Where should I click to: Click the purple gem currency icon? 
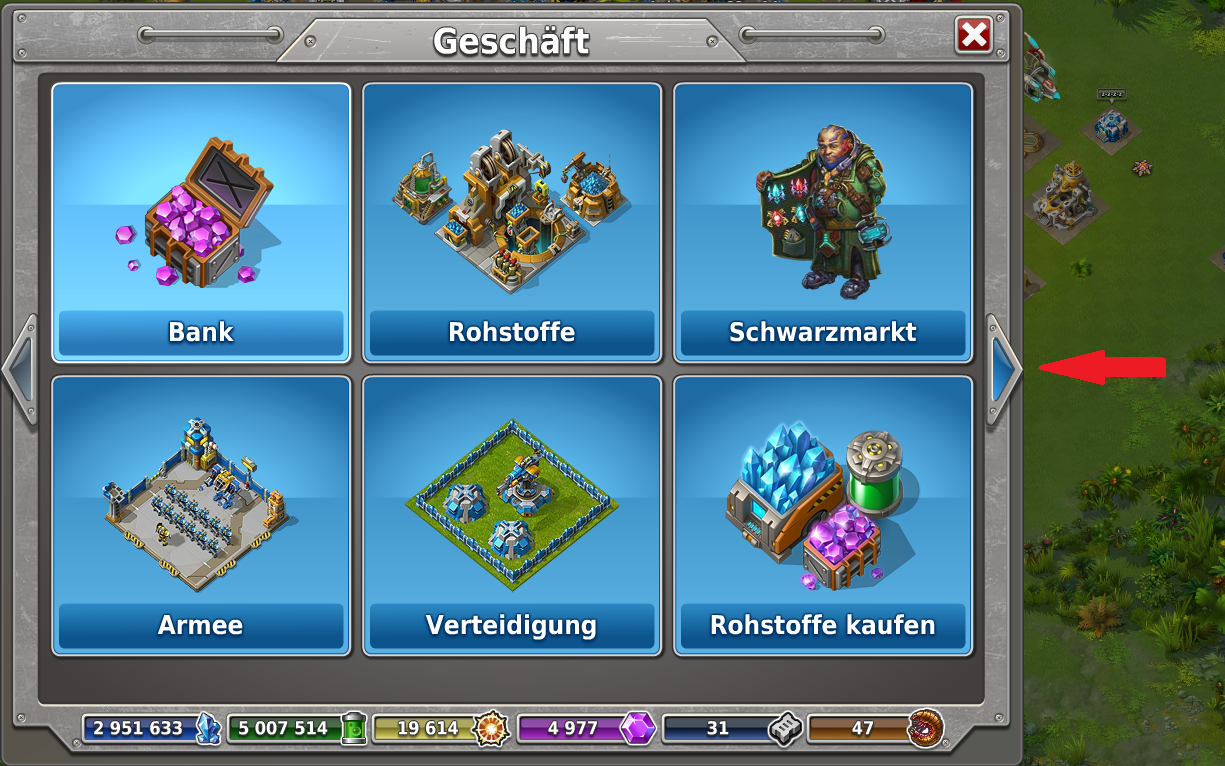click(x=637, y=728)
